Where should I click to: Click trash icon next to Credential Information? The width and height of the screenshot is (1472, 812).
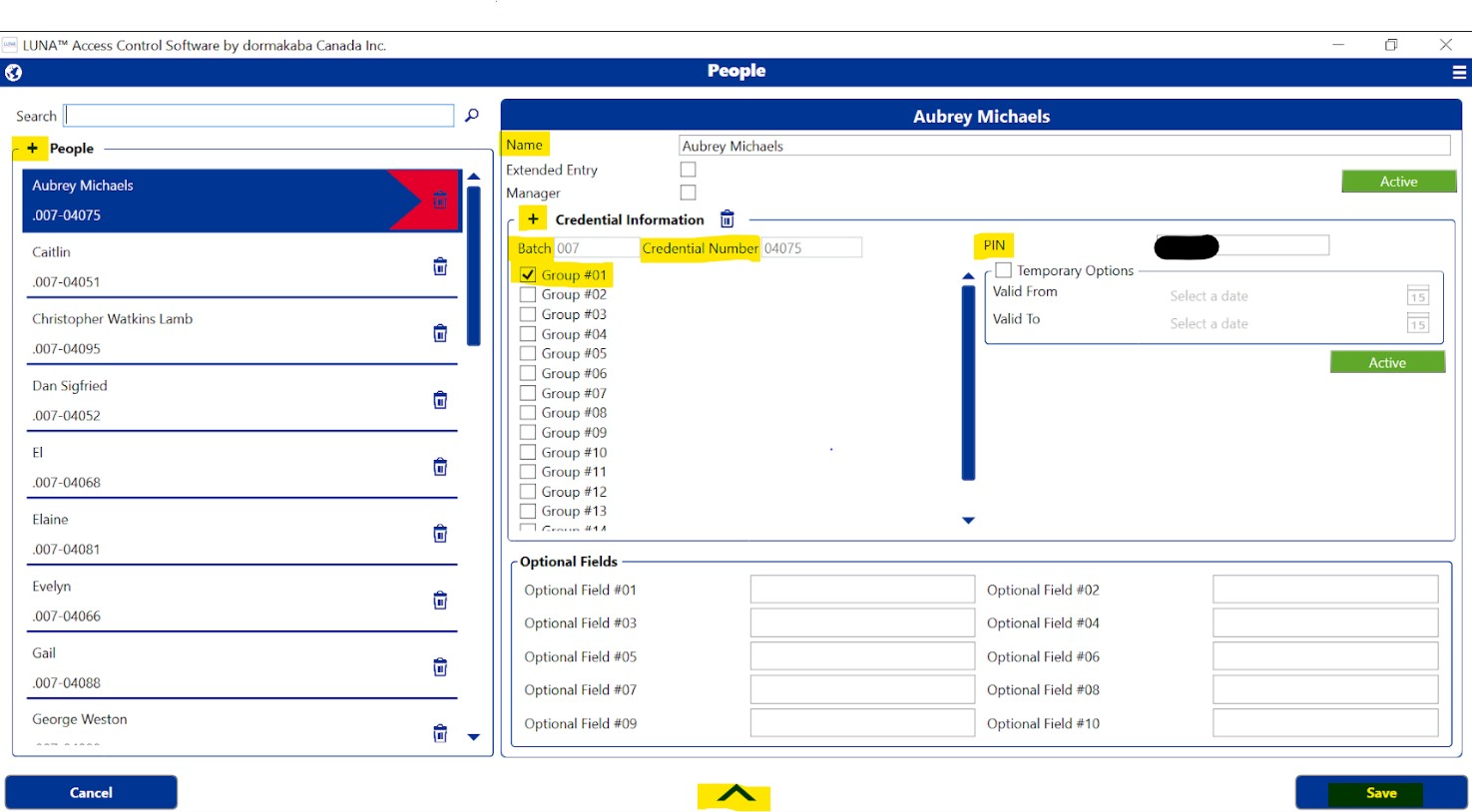pyautogui.click(x=728, y=219)
